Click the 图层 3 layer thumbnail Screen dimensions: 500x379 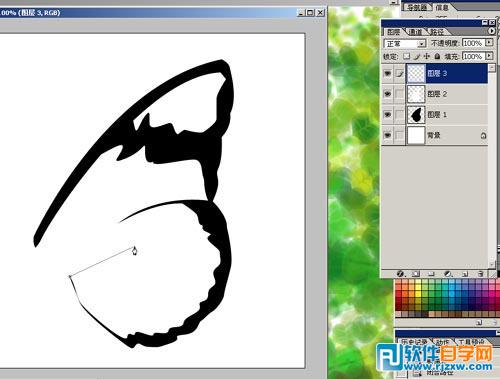tap(416, 73)
